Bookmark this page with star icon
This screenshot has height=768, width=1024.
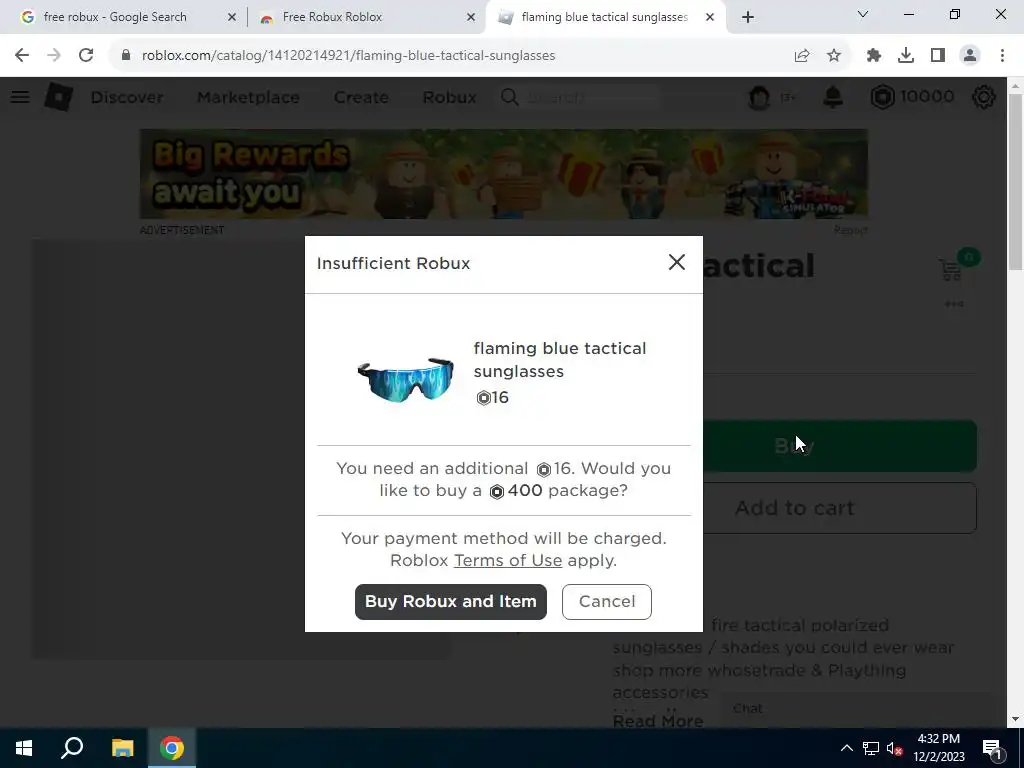click(833, 56)
